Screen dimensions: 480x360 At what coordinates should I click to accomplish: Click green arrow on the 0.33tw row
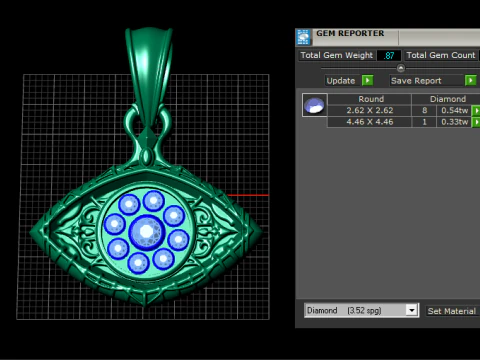[476, 122]
